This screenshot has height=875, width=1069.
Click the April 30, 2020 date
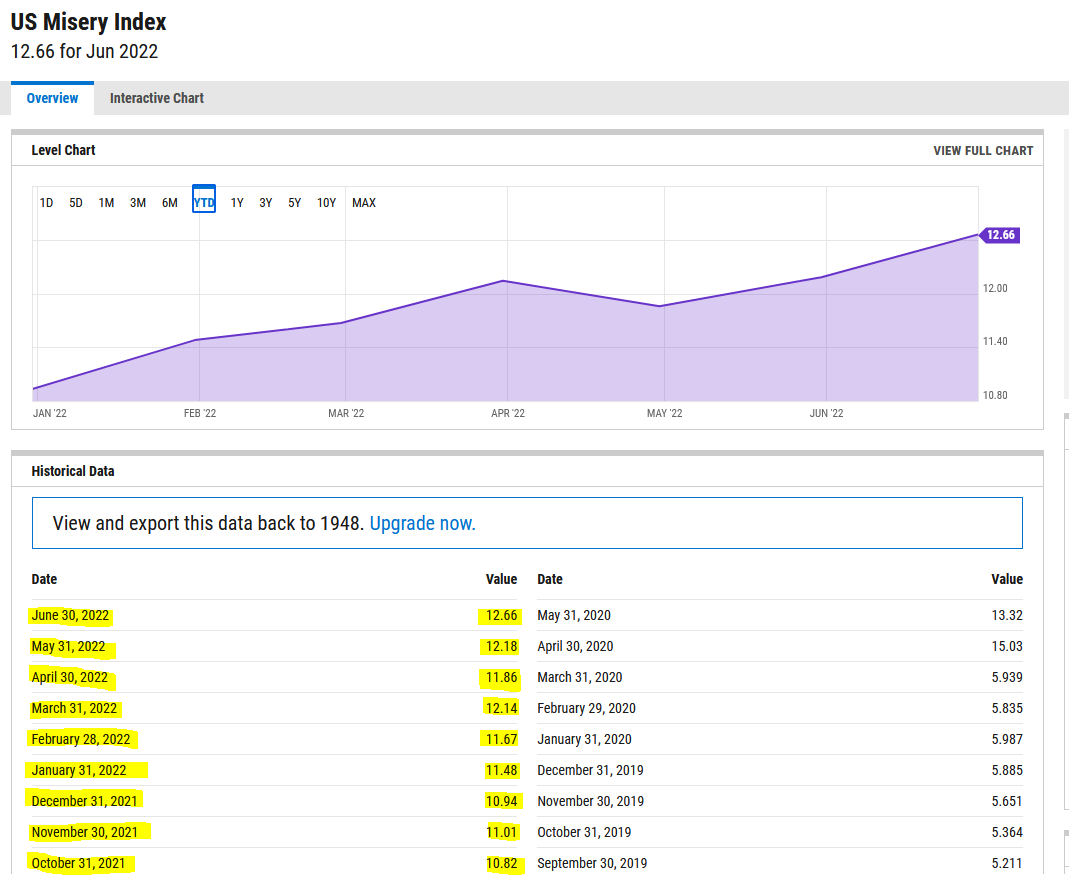575,647
